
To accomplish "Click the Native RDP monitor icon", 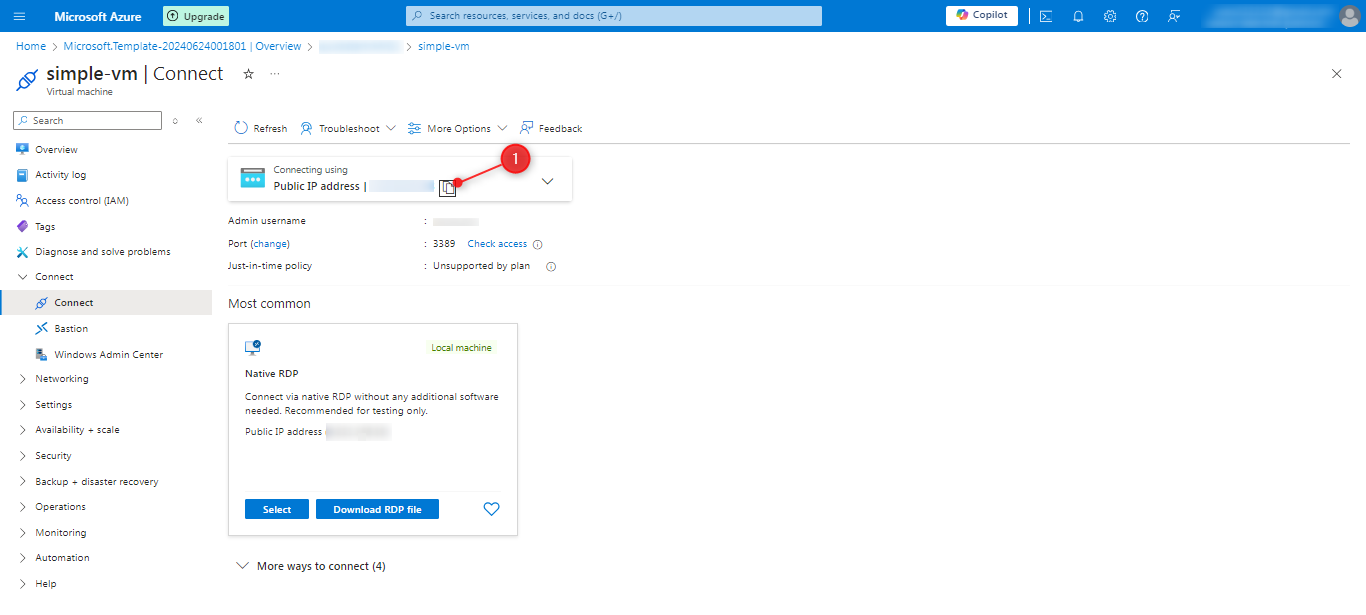I will point(253,347).
